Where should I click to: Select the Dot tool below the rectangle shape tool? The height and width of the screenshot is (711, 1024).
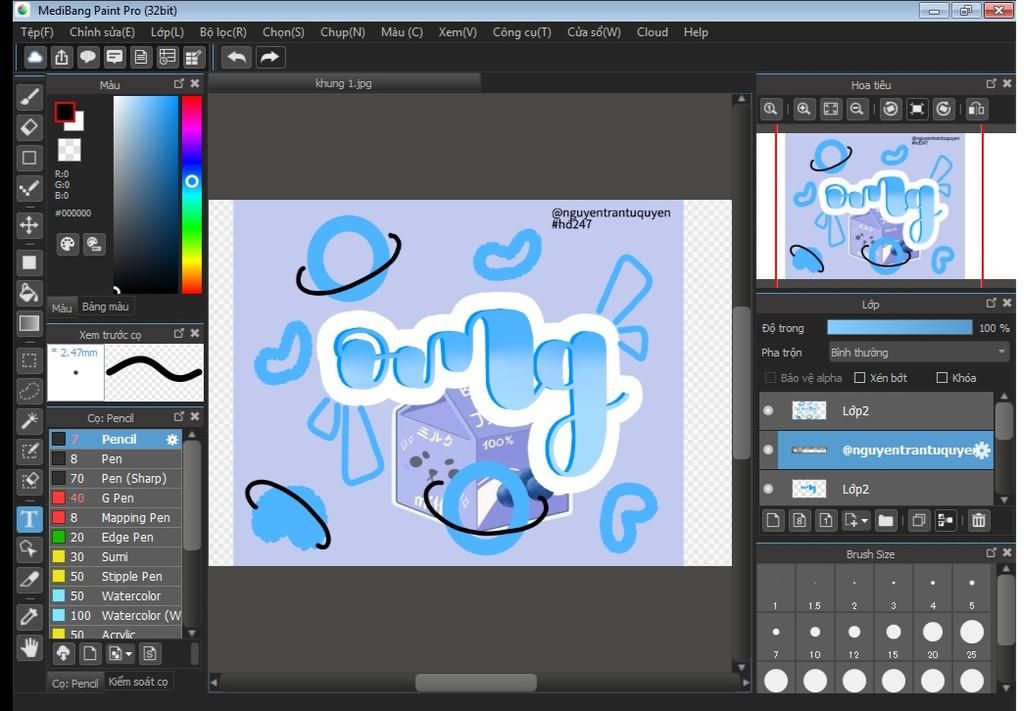click(29, 189)
